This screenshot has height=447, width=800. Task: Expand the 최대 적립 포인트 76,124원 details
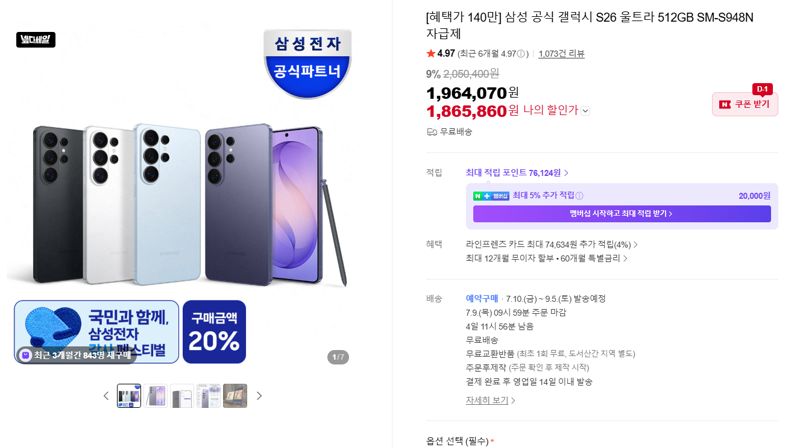(x=517, y=173)
